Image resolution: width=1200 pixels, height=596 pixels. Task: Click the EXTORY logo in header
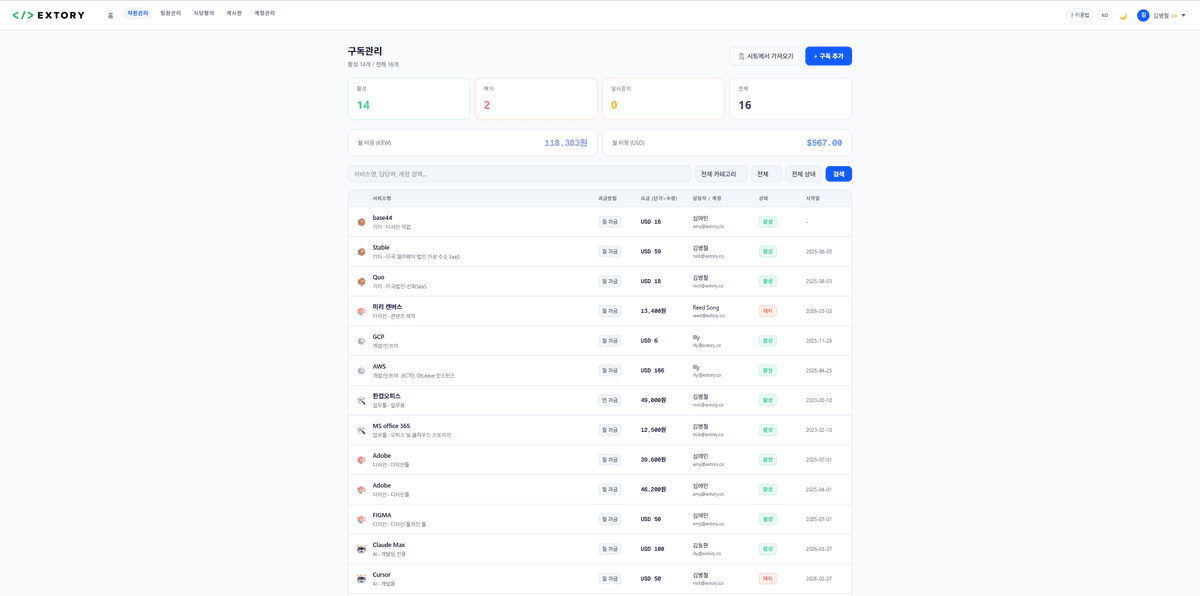pos(48,15)
